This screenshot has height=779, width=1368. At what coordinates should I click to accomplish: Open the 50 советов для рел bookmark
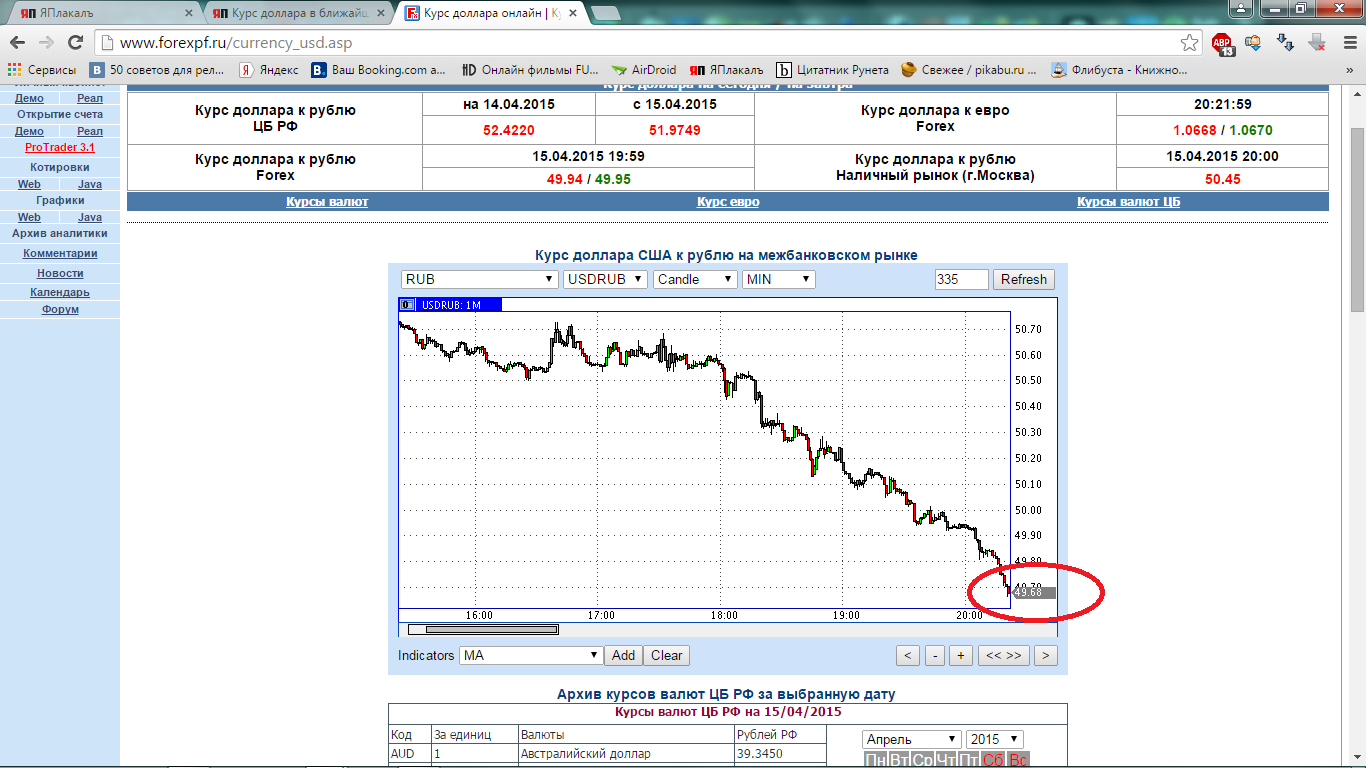pos(158,70)
